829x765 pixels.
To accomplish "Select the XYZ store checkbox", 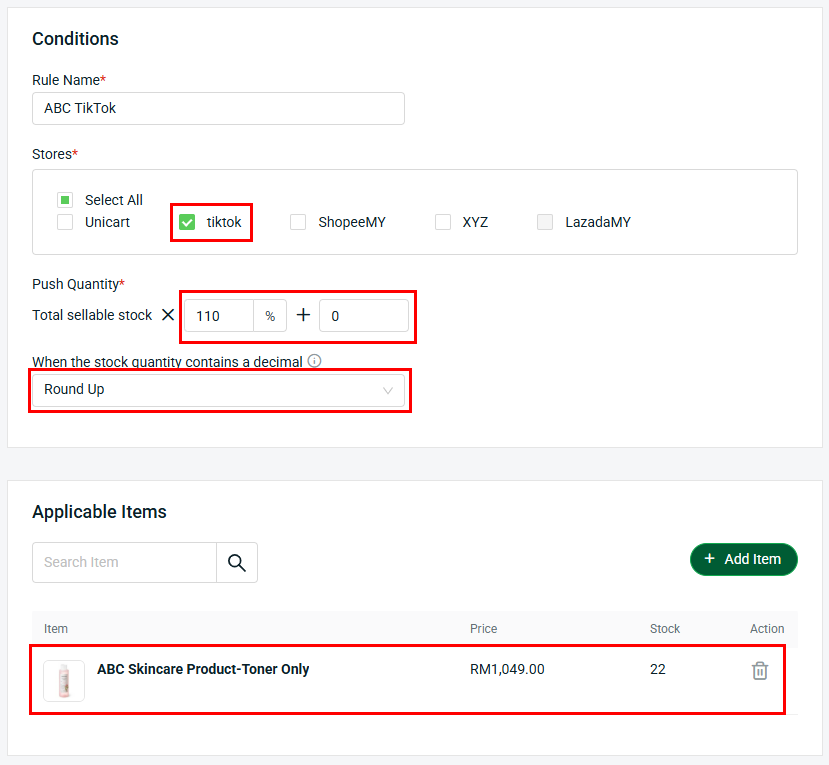I will 443,222.
